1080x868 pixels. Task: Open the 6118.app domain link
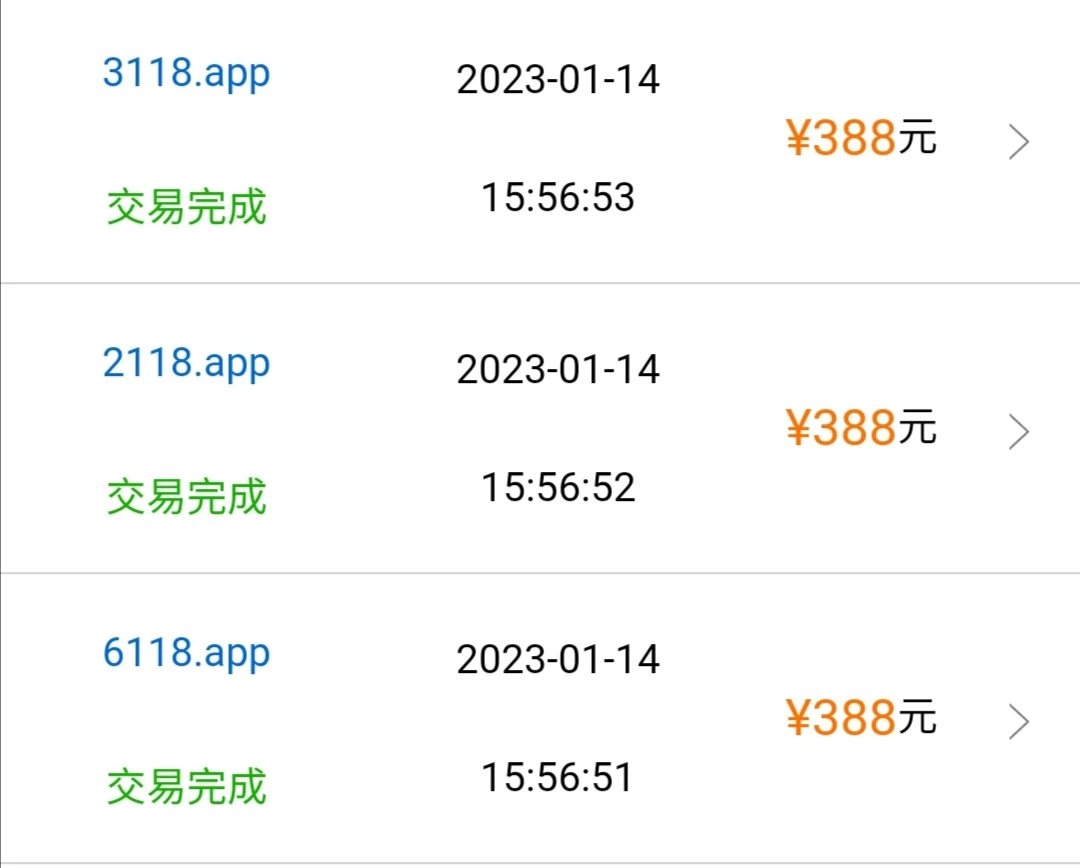(186, 655)
